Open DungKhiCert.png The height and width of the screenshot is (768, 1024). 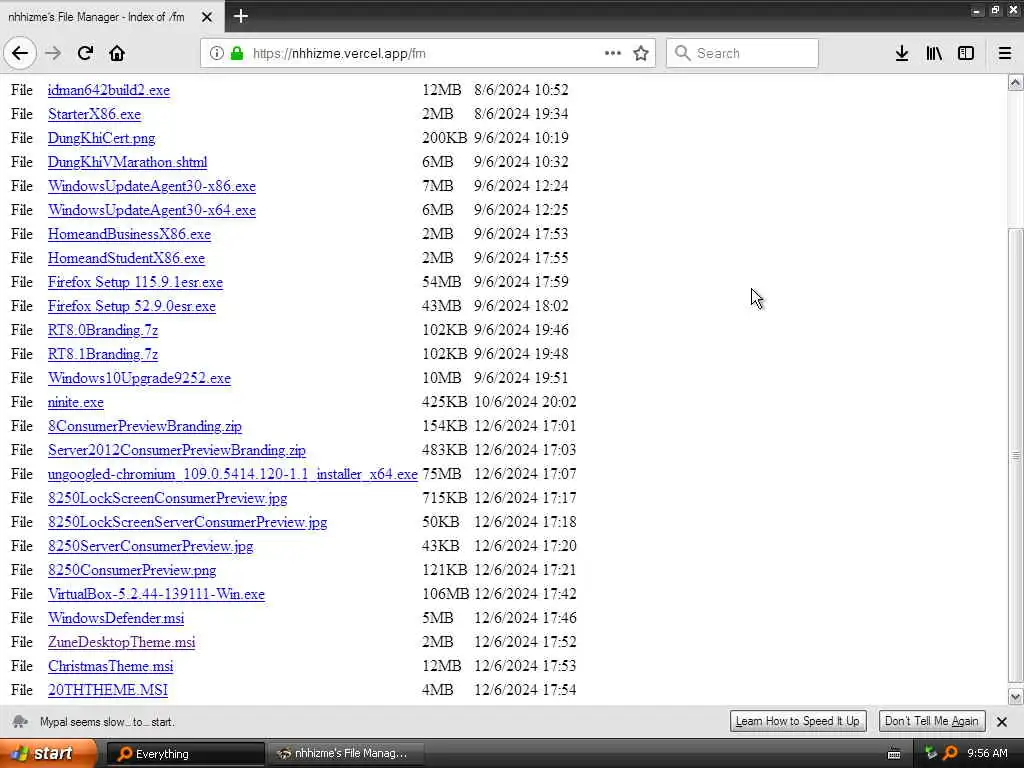(x=101, y=138)
